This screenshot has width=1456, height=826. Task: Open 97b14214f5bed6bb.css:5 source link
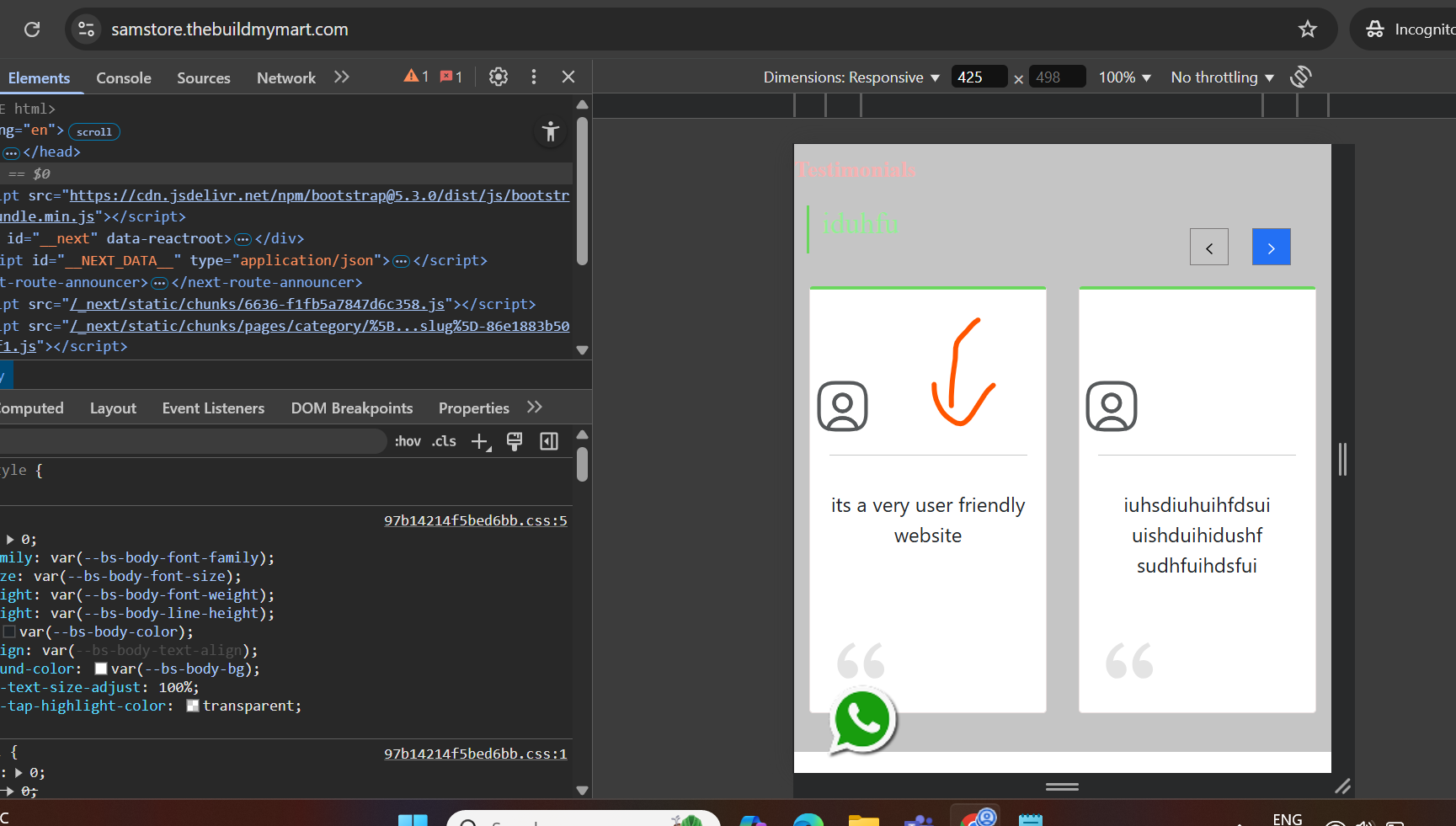pyautogui.click(x=476, y=521)
